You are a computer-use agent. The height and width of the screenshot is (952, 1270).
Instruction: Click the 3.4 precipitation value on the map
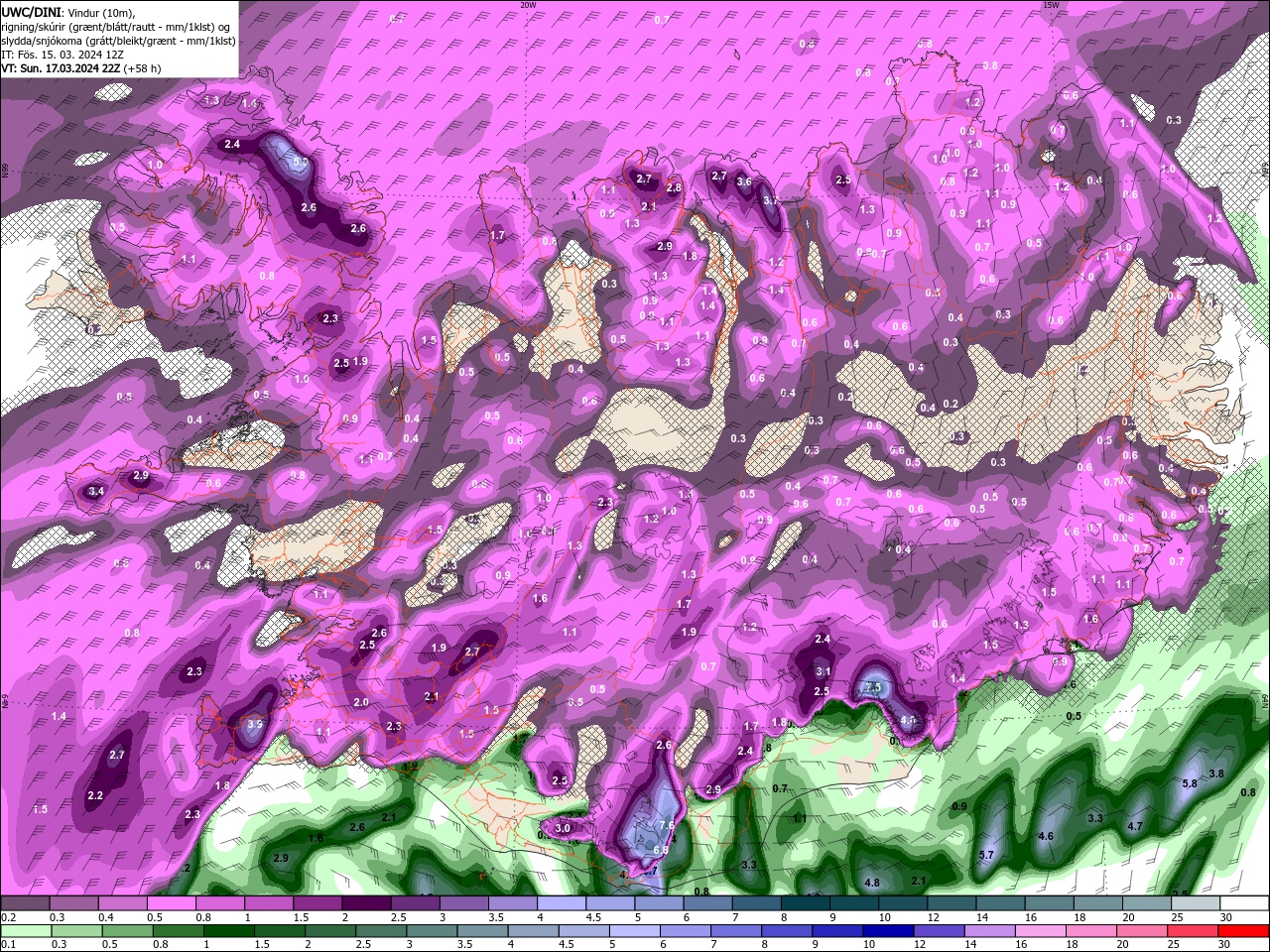(x=95, y=491)
